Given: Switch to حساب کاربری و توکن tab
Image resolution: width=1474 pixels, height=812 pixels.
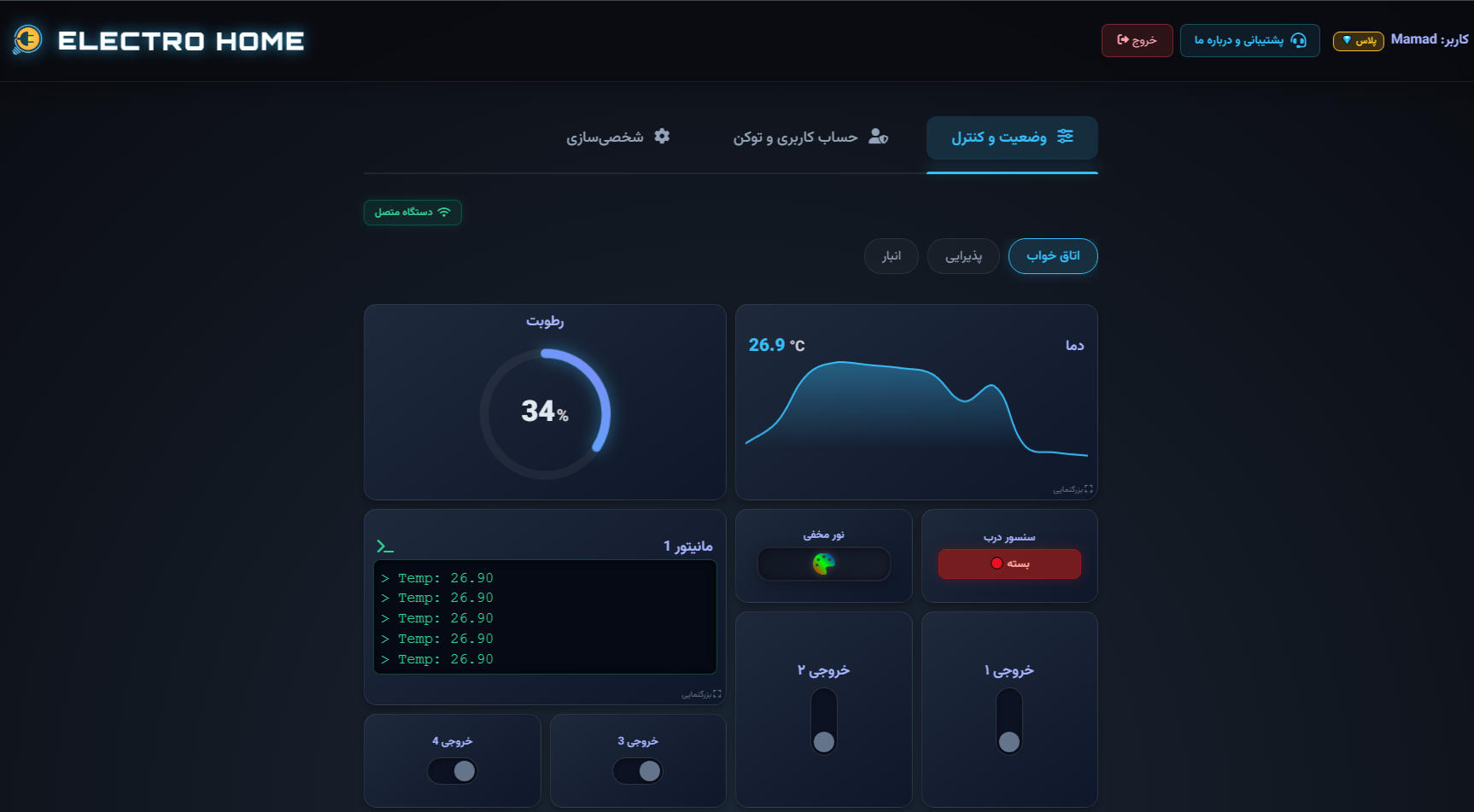Looking at the screenshot, I should pyautogui.click(x=810, y=137).
